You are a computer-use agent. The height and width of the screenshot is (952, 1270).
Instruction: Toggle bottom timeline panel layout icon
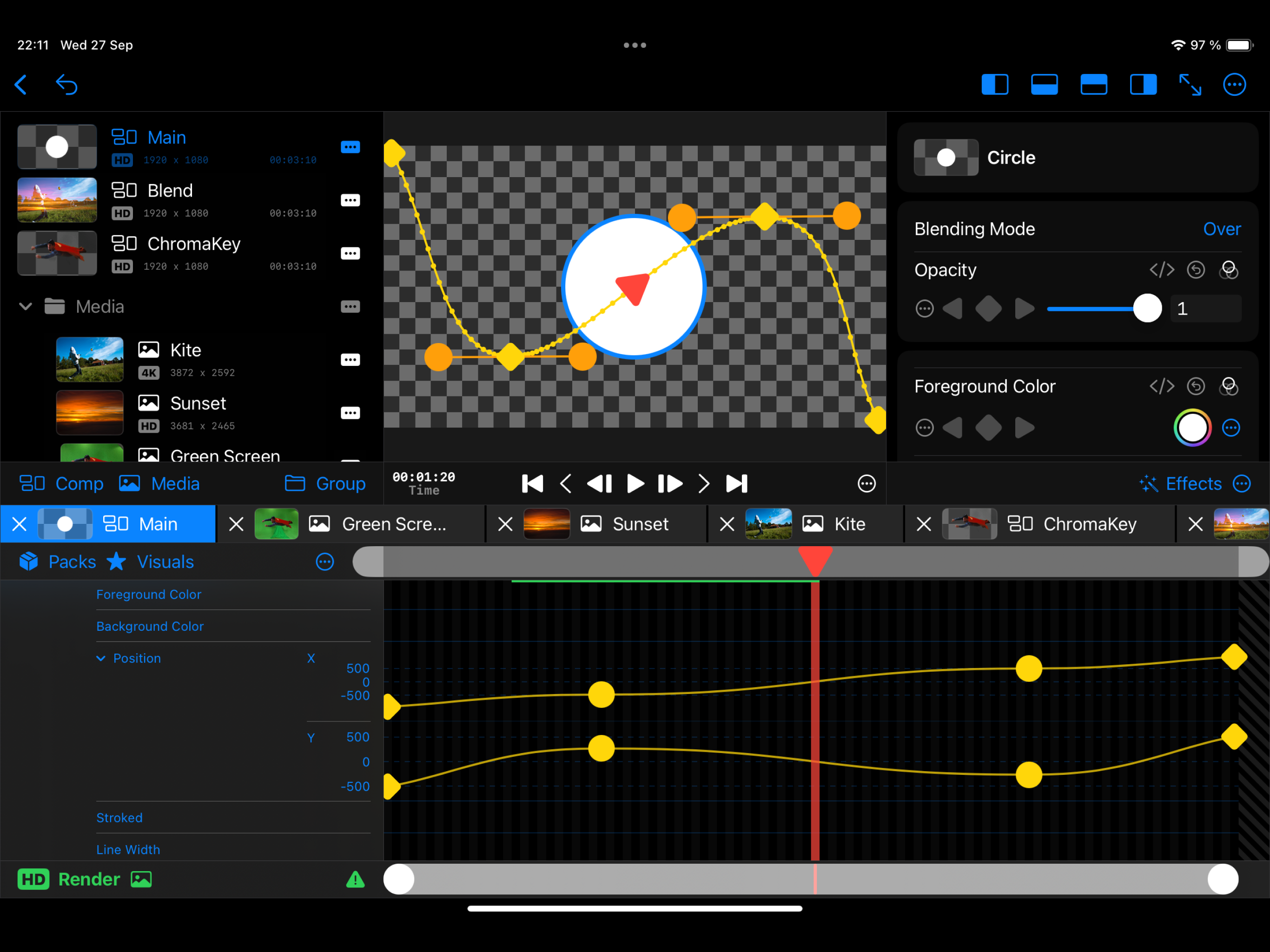click(1044, 85)
